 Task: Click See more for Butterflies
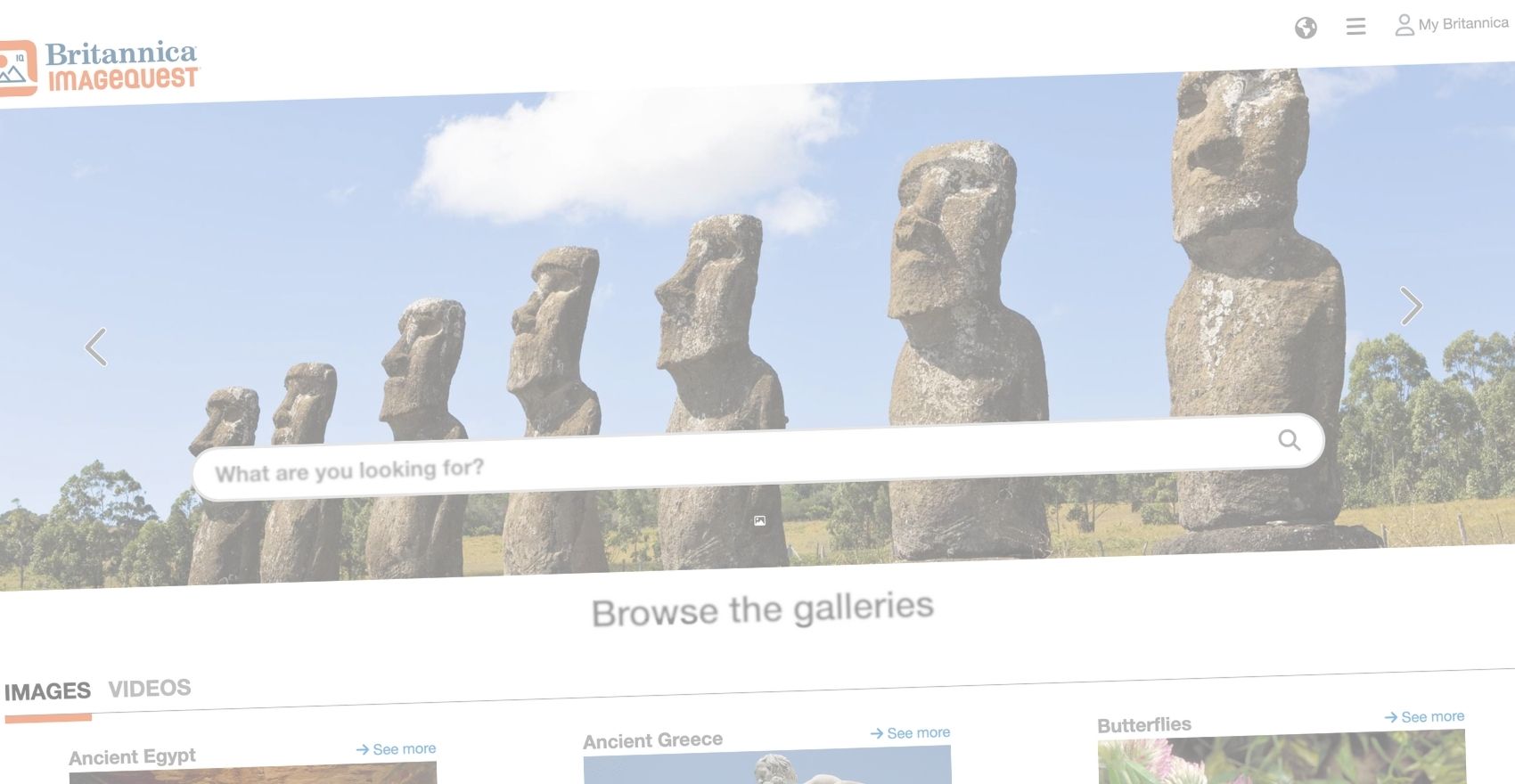click(x=1424, y=716)
